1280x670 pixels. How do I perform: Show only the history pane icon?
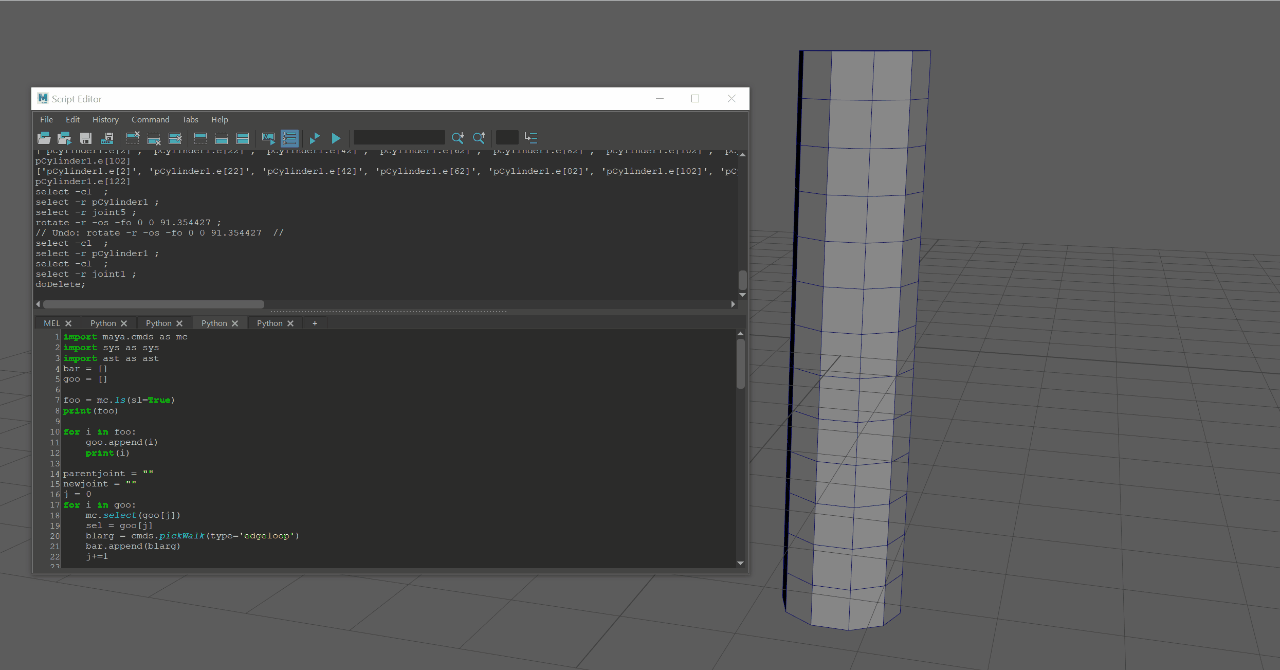pyautogui.click(x=200, y=138)
